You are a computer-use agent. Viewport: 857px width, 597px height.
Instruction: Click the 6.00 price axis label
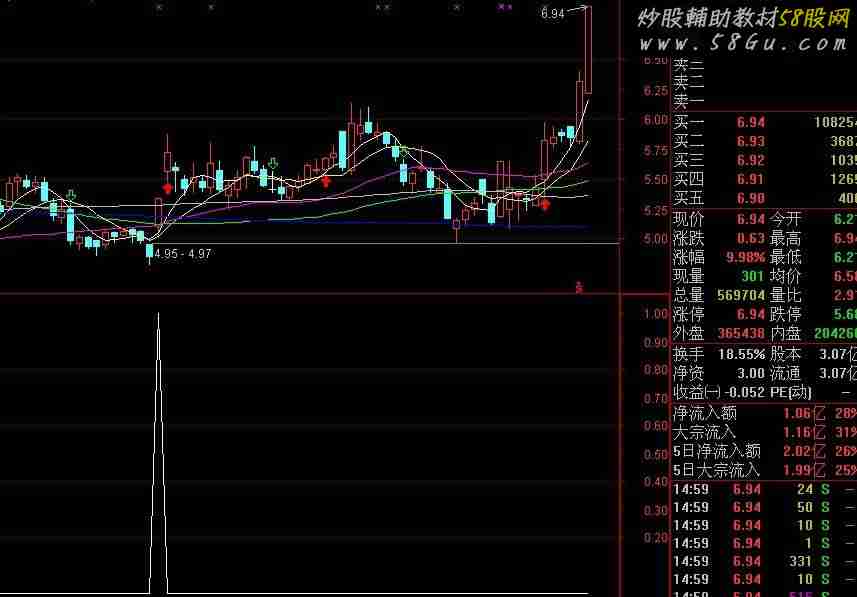[656, 120]
